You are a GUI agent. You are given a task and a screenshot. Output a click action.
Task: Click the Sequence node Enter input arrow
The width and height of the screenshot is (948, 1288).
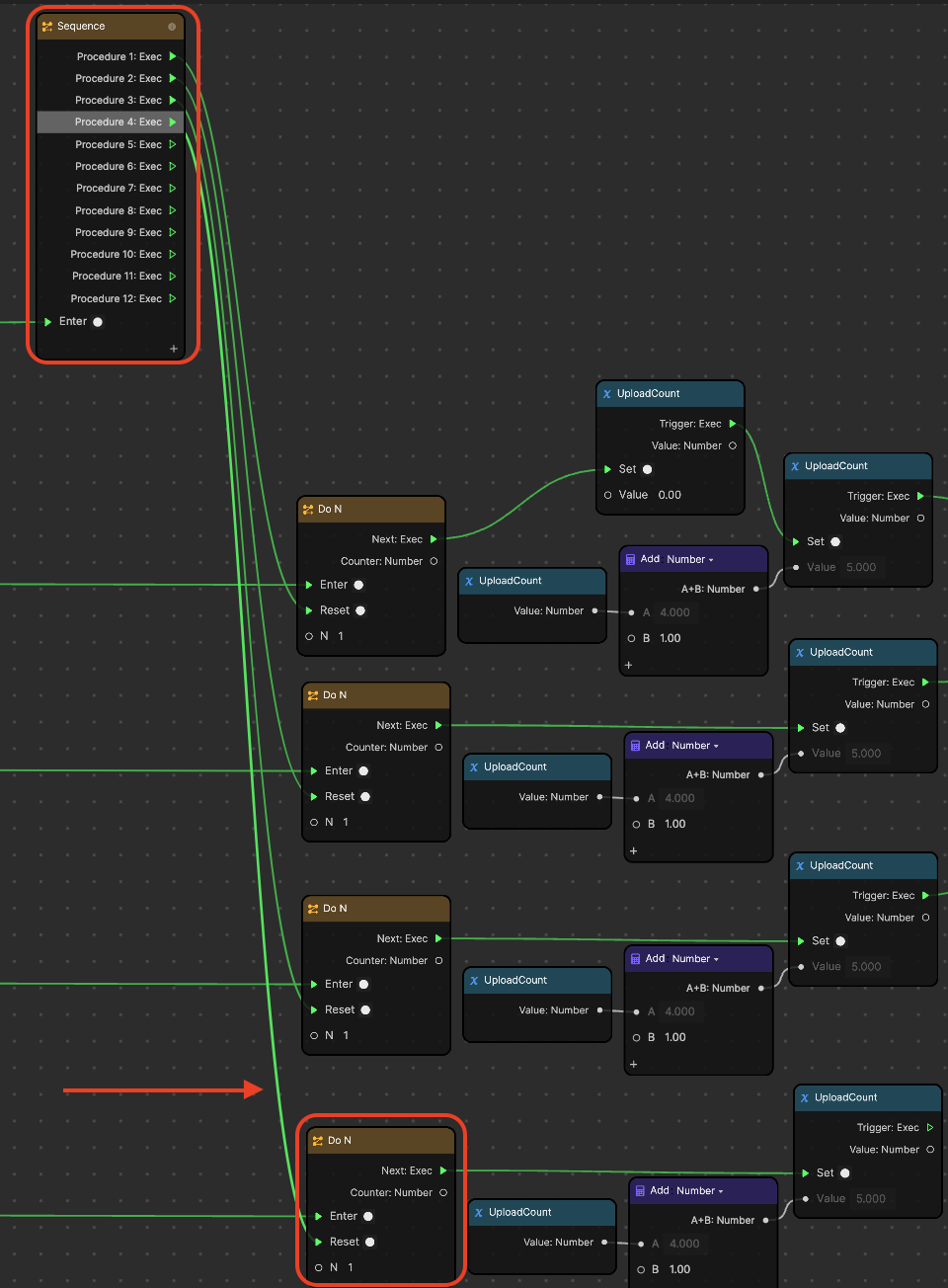click(x=47, y=322)
